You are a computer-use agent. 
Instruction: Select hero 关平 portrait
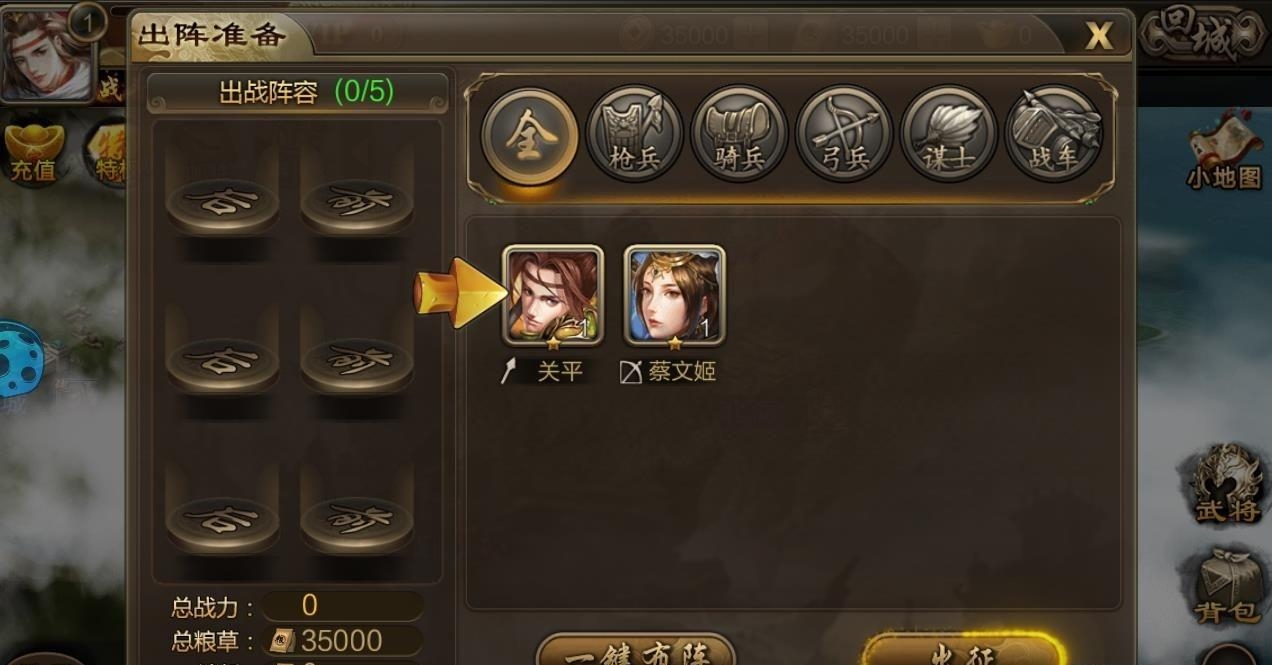click(553, 296)
